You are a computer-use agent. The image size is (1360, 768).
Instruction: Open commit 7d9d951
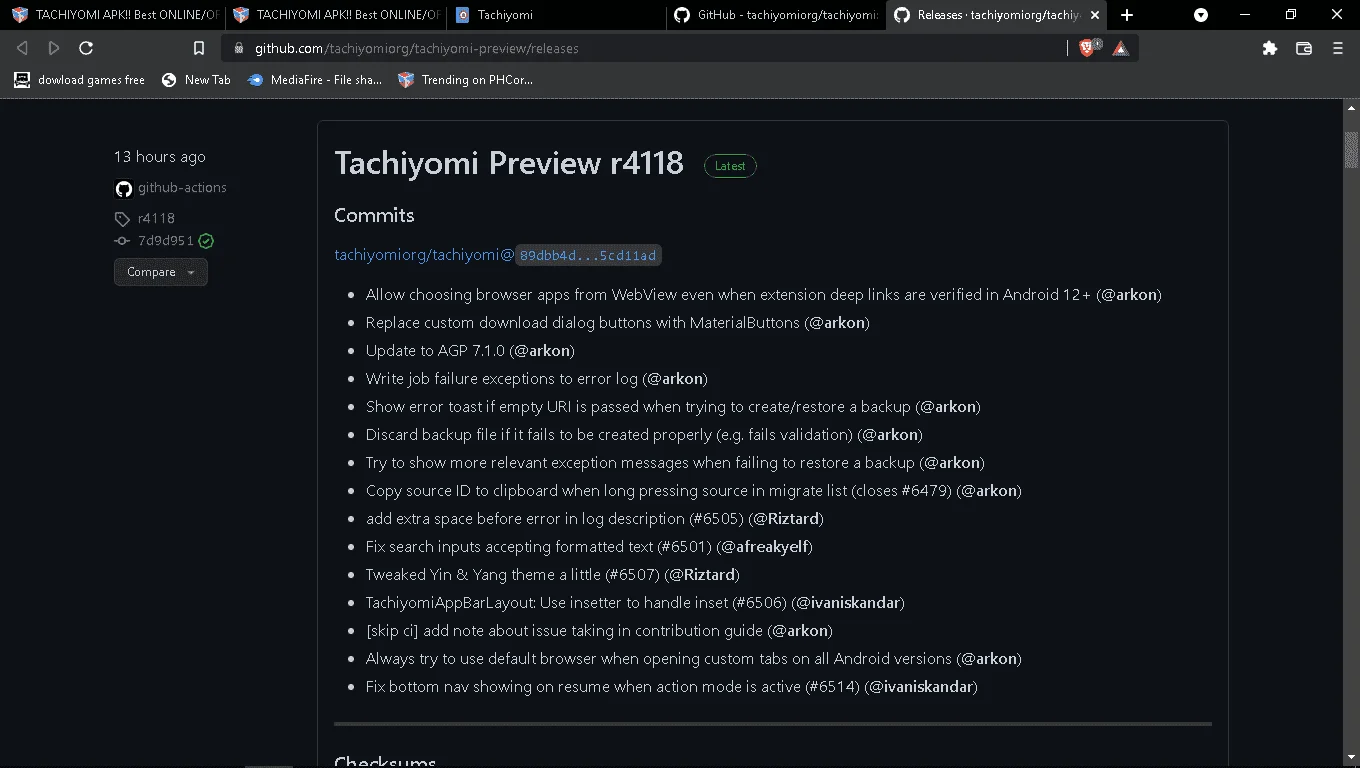point(166,241)
